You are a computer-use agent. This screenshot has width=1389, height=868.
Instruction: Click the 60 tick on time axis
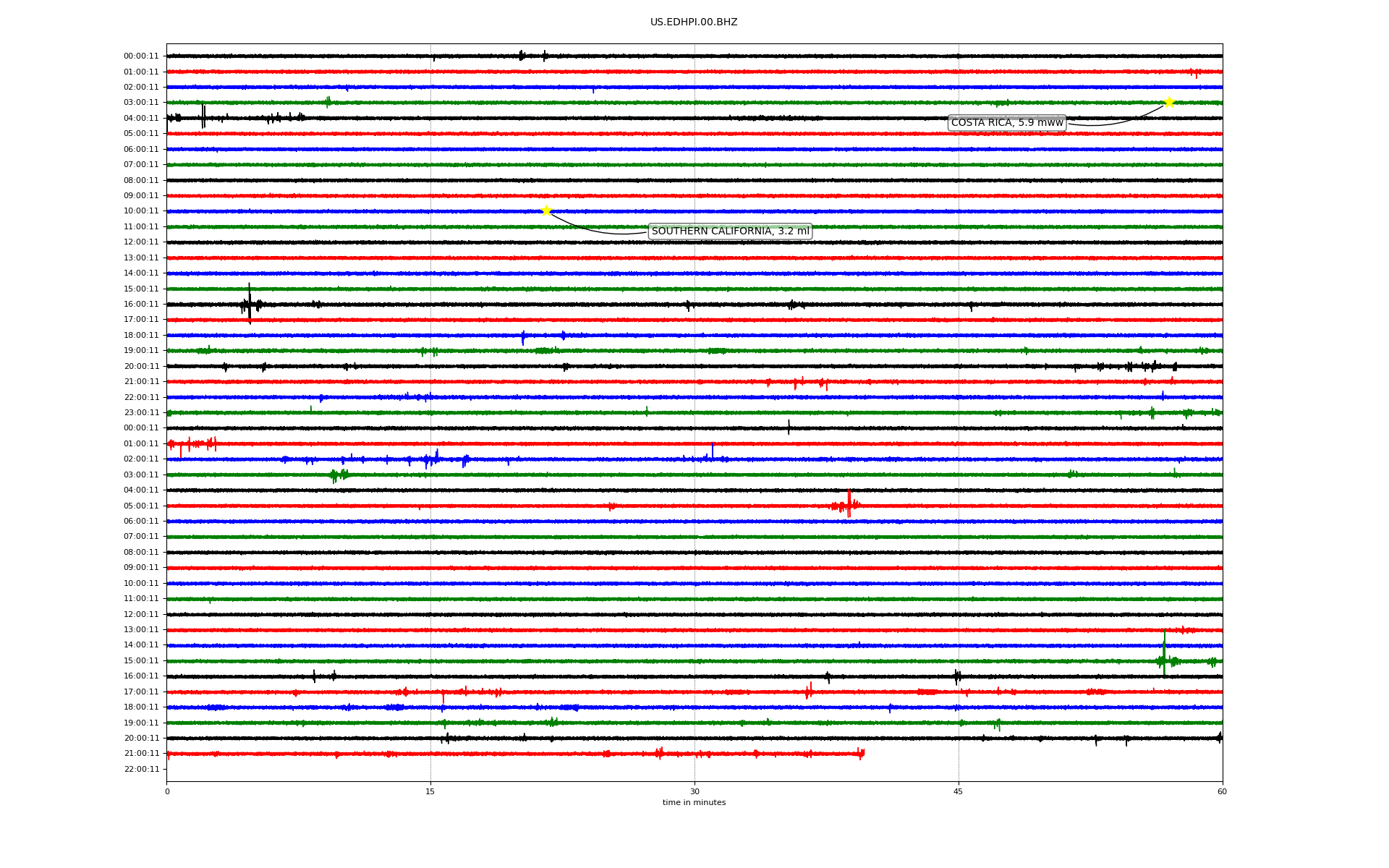[x=1222, y=791]
